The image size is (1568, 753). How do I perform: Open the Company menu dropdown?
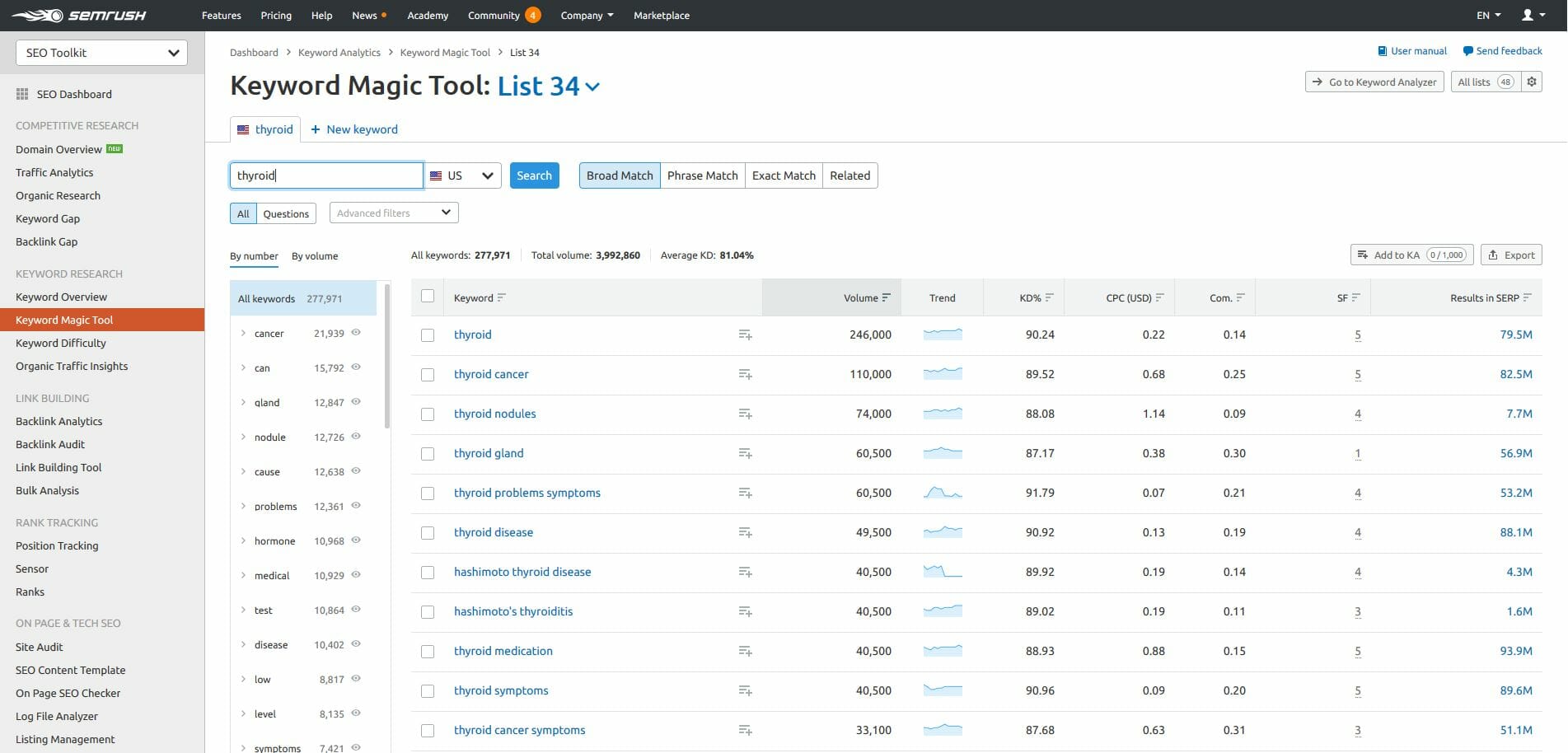(x=587, y=15)
